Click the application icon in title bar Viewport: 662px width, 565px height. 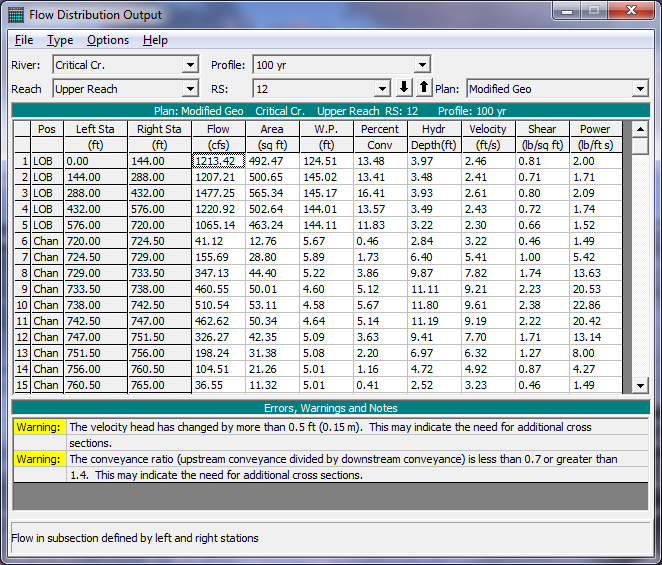pyautogui.click(x=15, y=15)
